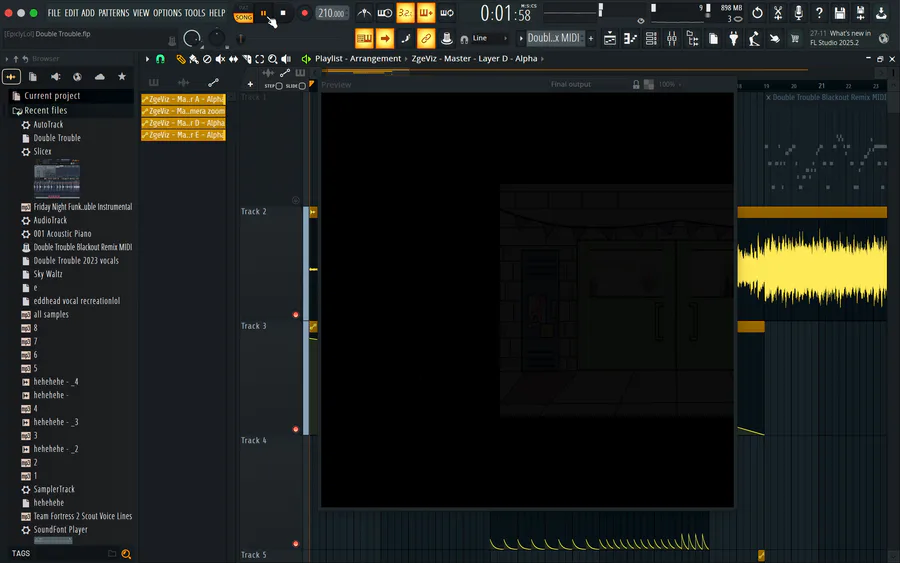This screenshot has width=900, height=563.
Task: Select ZgeViz camera zoom automation clip
Action: 183,111
